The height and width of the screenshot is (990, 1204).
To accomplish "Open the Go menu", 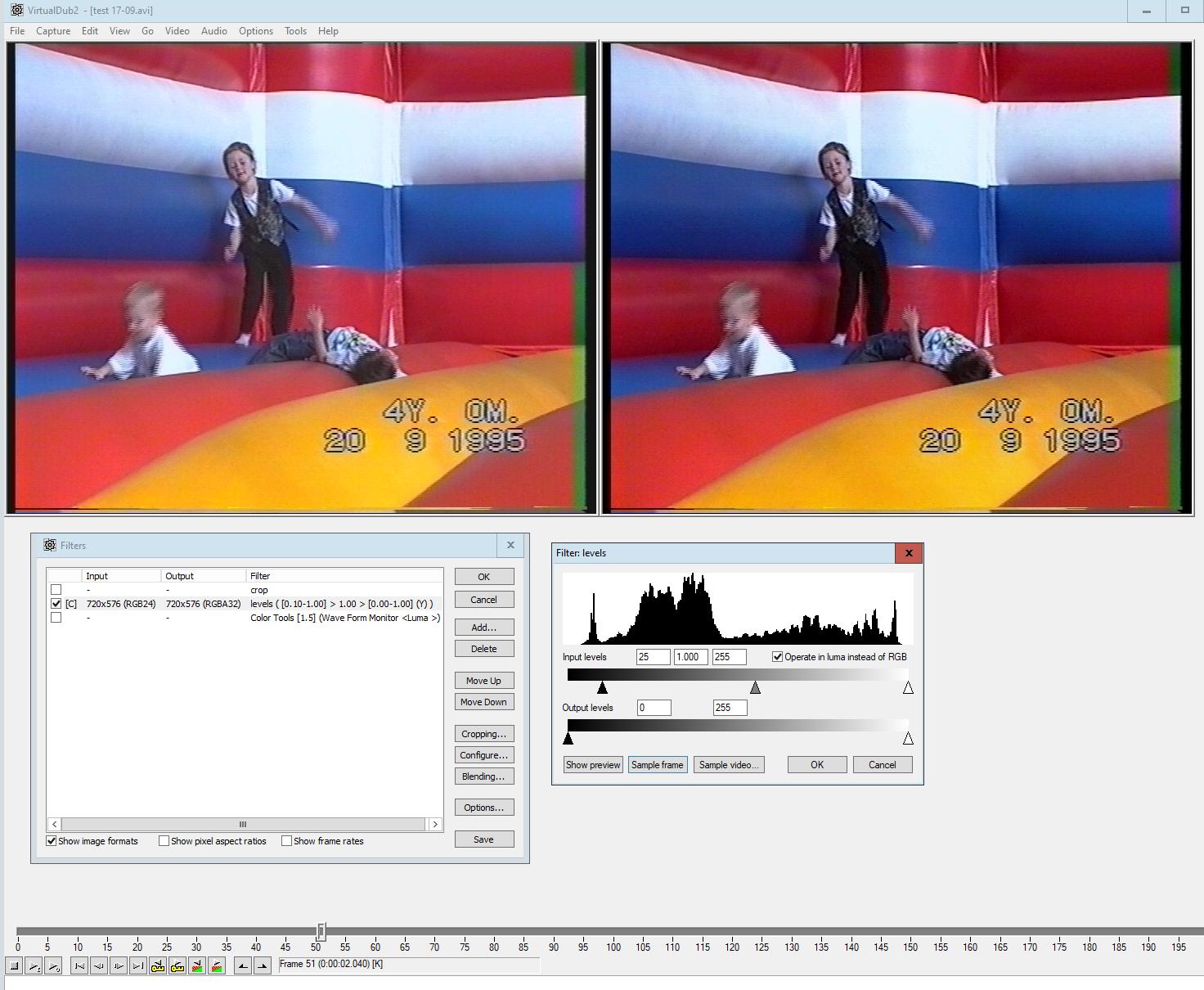I will tap(147, 31).
